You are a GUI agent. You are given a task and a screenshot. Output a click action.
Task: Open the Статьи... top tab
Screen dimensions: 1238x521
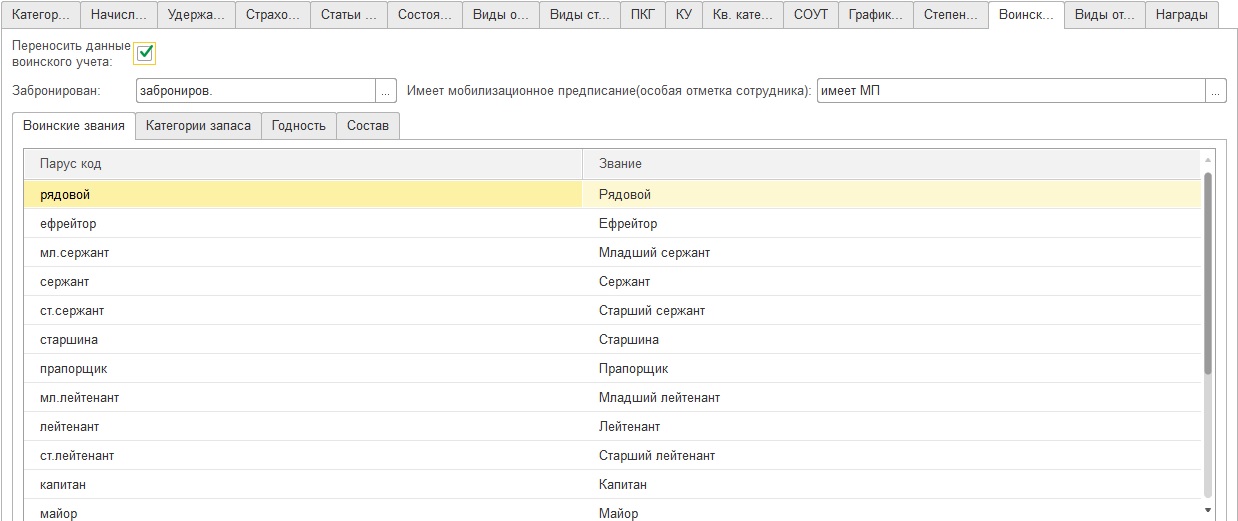(x=349, y=15)
